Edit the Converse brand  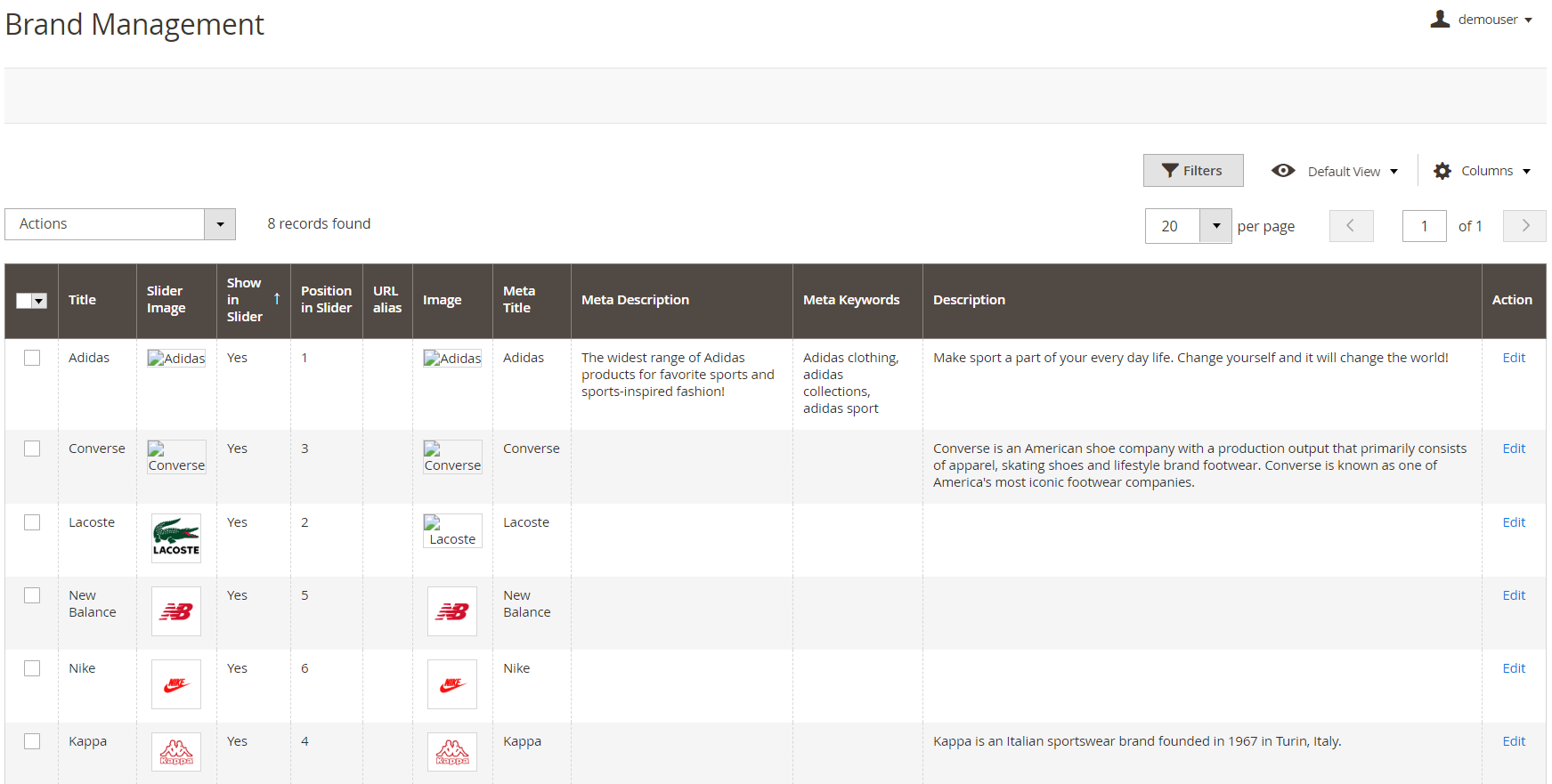(1514, 449)
